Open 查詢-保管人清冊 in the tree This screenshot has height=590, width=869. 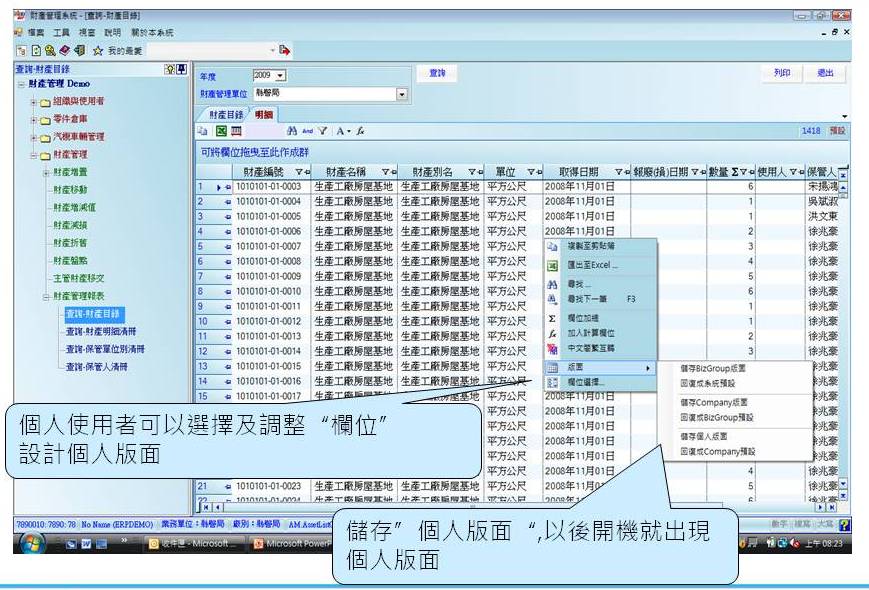97,366
